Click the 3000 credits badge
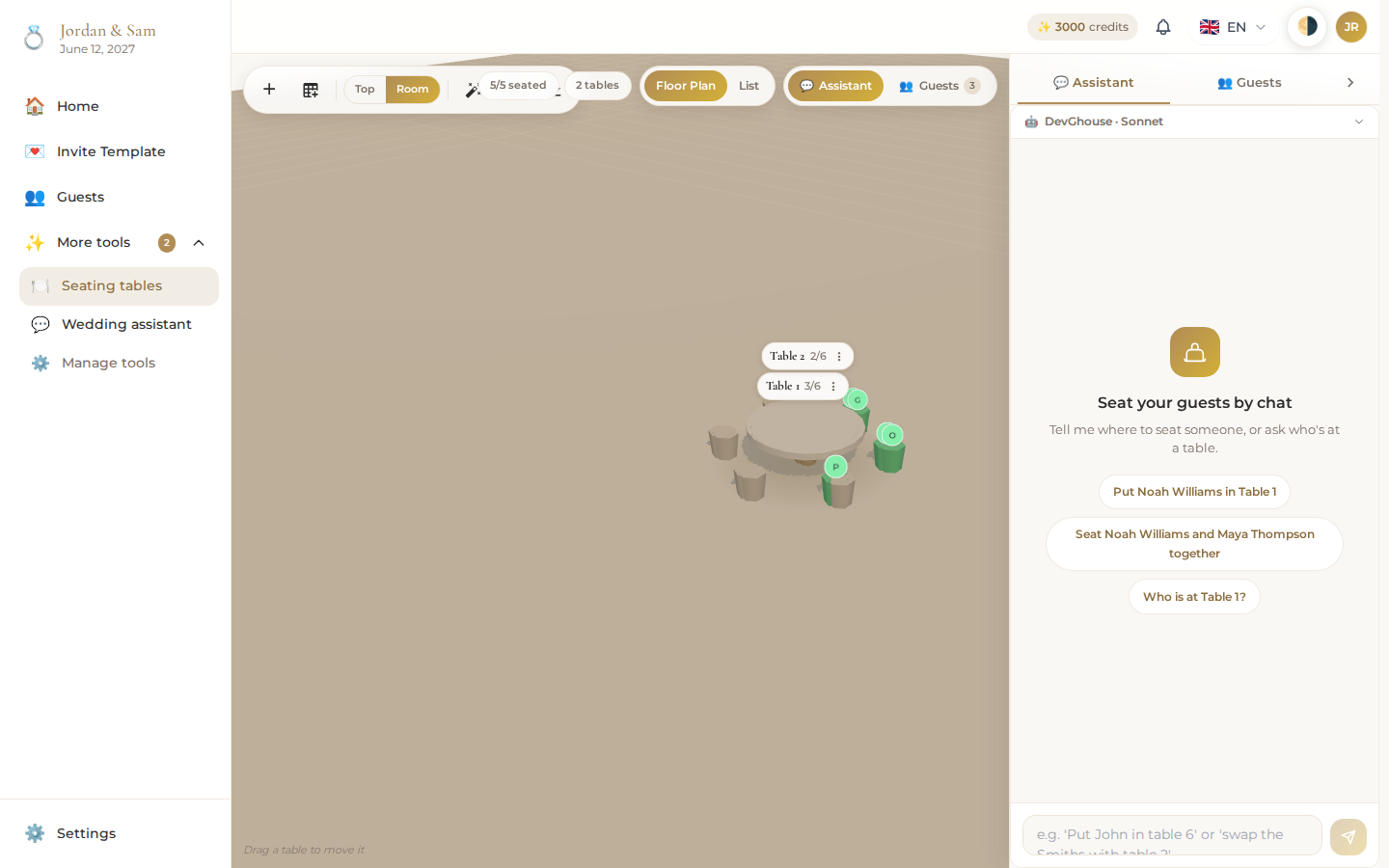 click(1082, 27)
